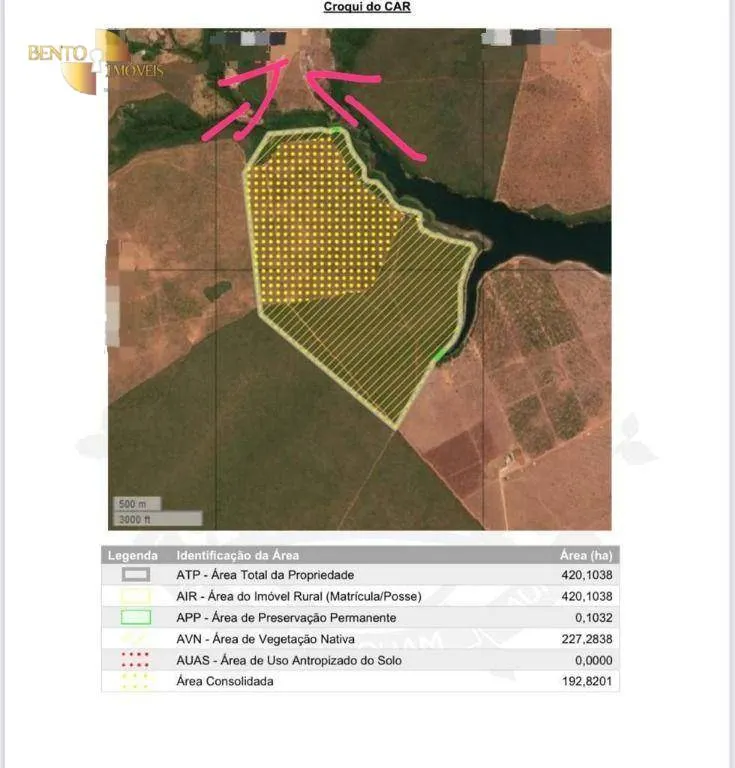Click 'AVN - Área de Vegetação Nativa'
This screenshot has width=735, height=768.
click(x=265, y=639)
